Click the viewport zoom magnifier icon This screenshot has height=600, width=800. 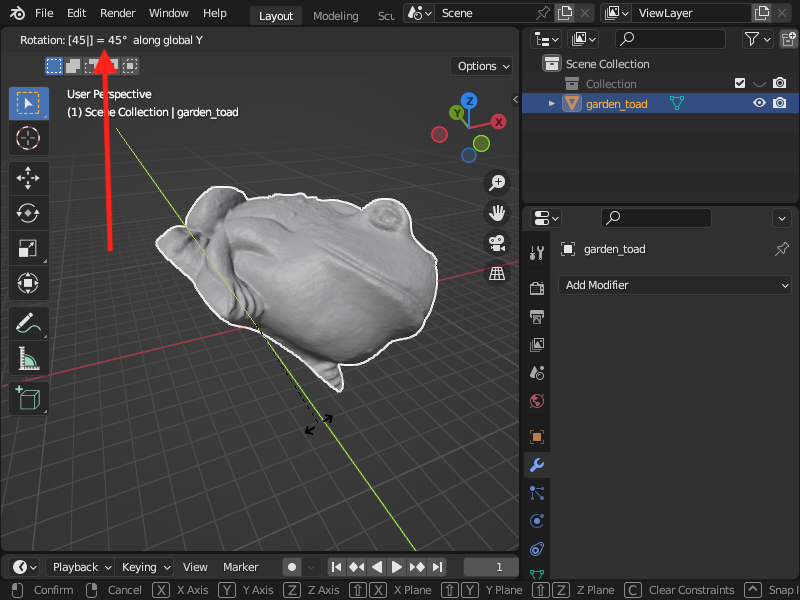tap(496, 183)
